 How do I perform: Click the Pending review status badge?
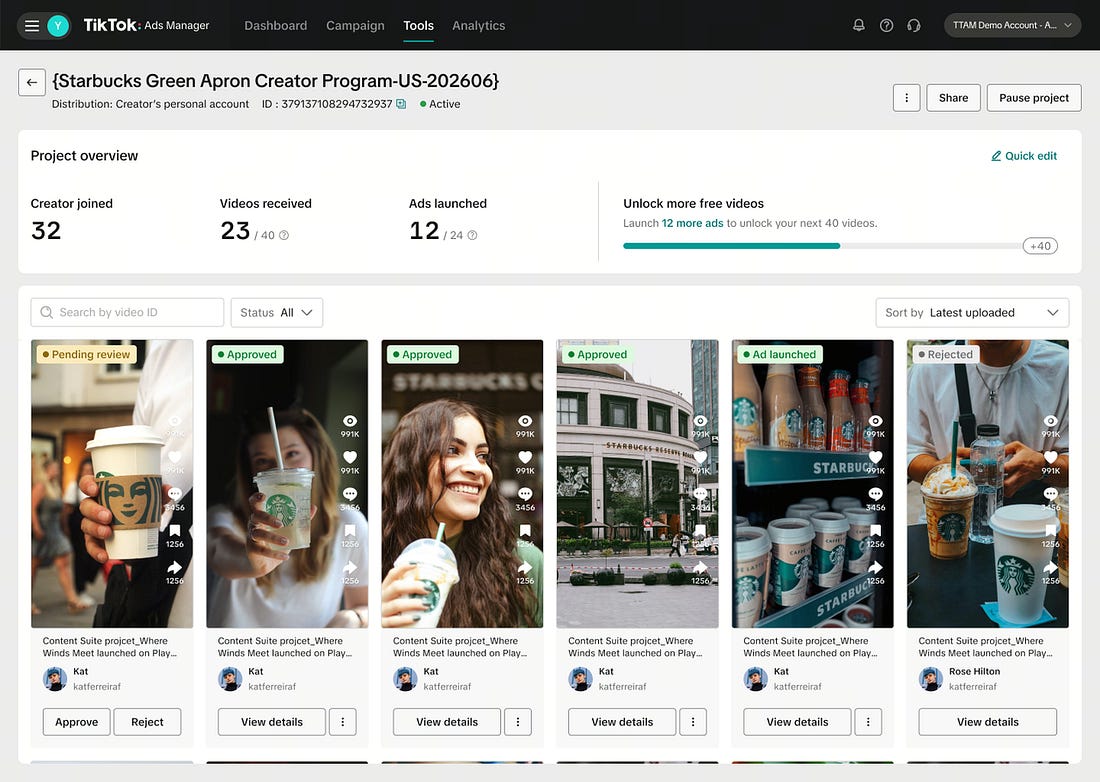(x=86, y=354)
